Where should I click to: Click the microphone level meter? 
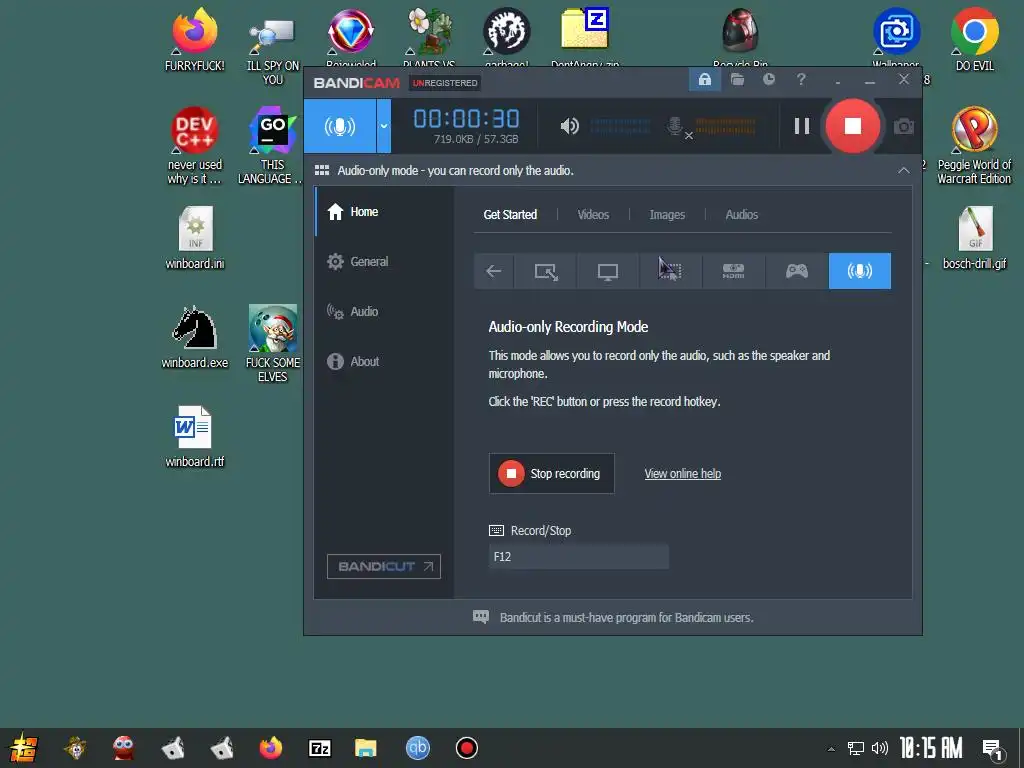(x=726, y=126)
